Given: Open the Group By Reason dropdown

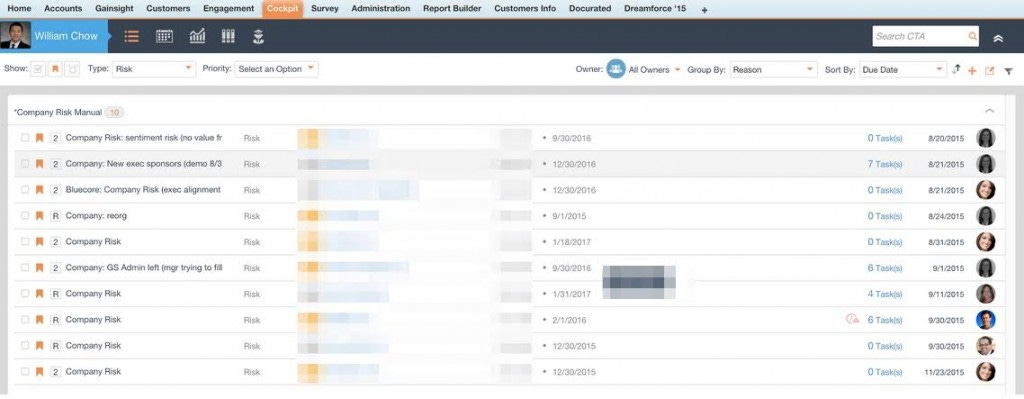Looking at the screenshot, I should [x=773, y=69].
